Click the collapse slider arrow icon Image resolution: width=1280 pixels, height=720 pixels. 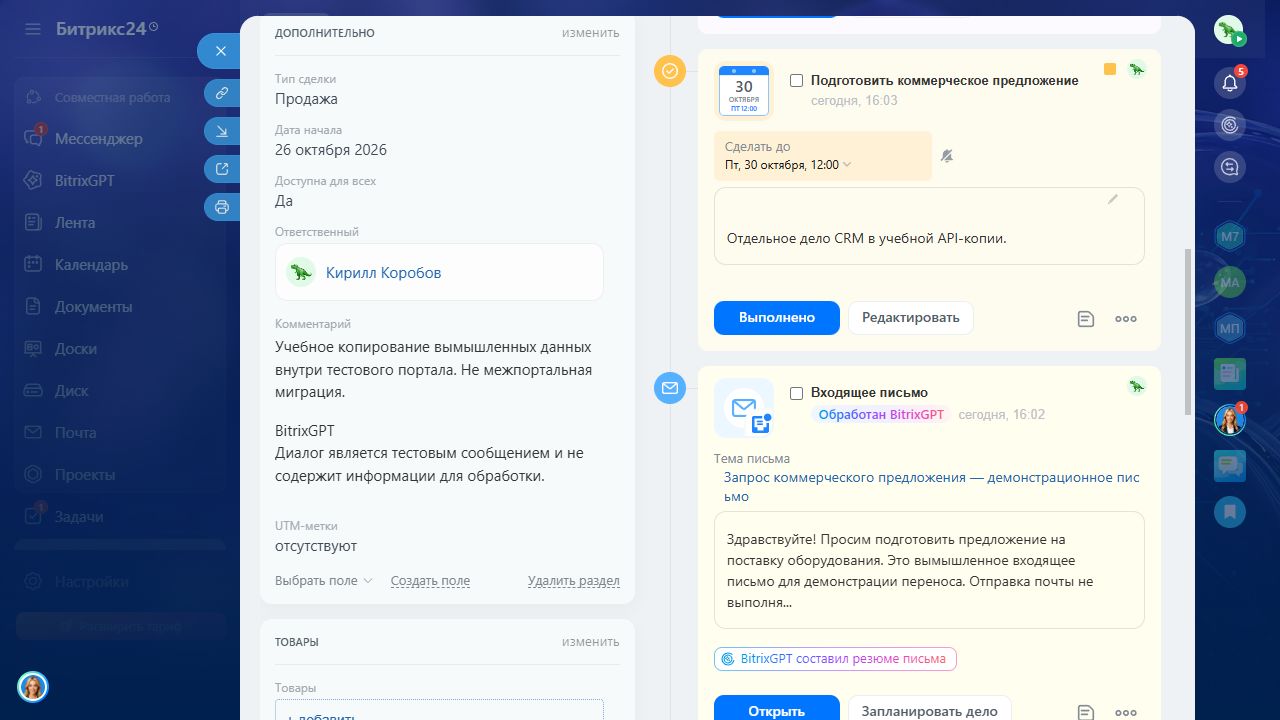pos(222,131)
